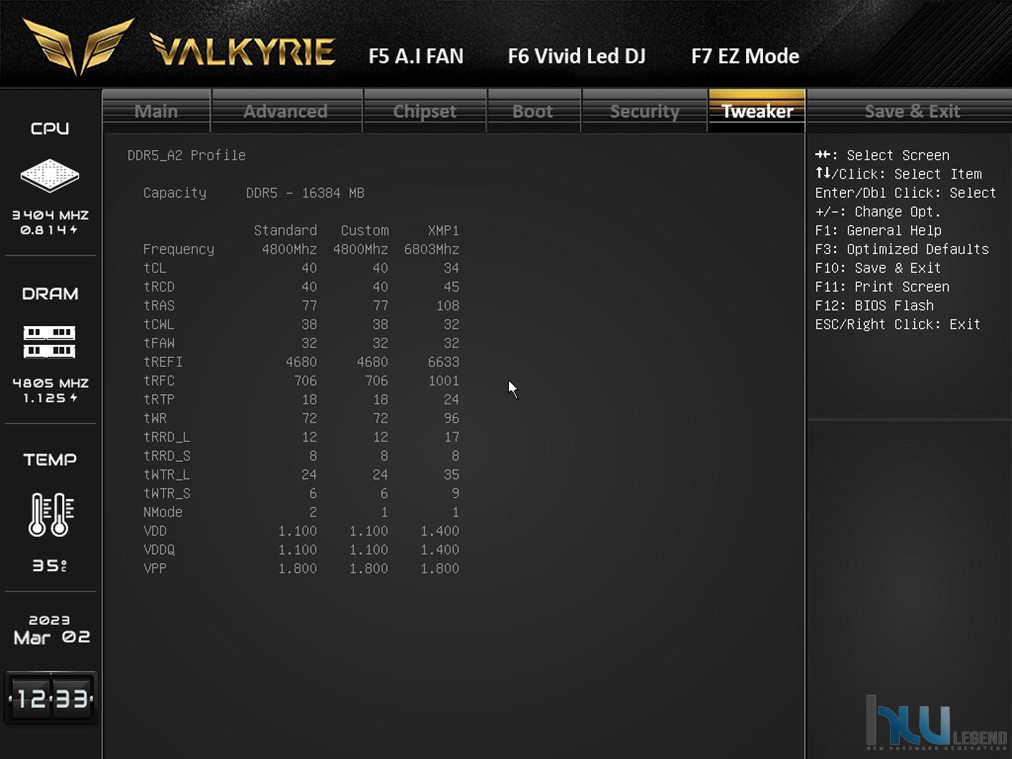The image size is (1012, 759).
Task: Switch to F7 EZ Mode
Action: tap(745, 56)
